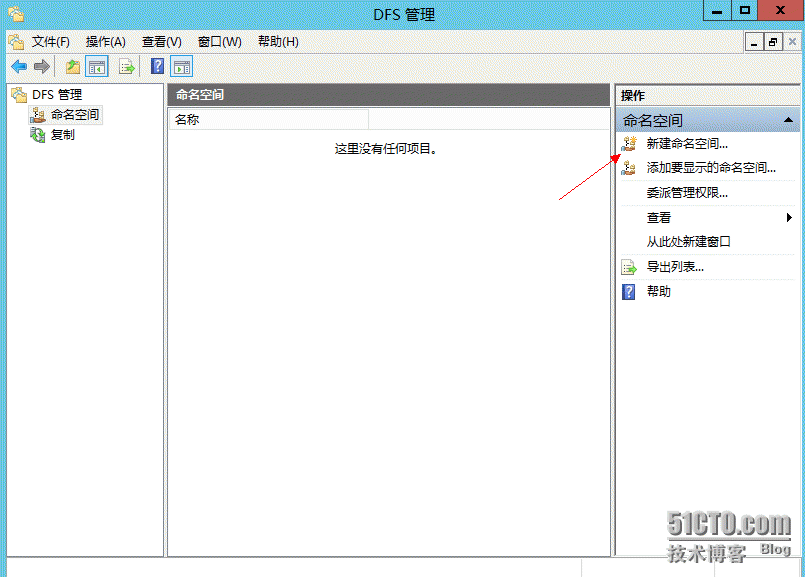The height and width of the screenshot is (577, 805).
Task: Toggle Show/Hide Action Pane toolbar icon
Action: pyautogui.click(x=182, y=67)
